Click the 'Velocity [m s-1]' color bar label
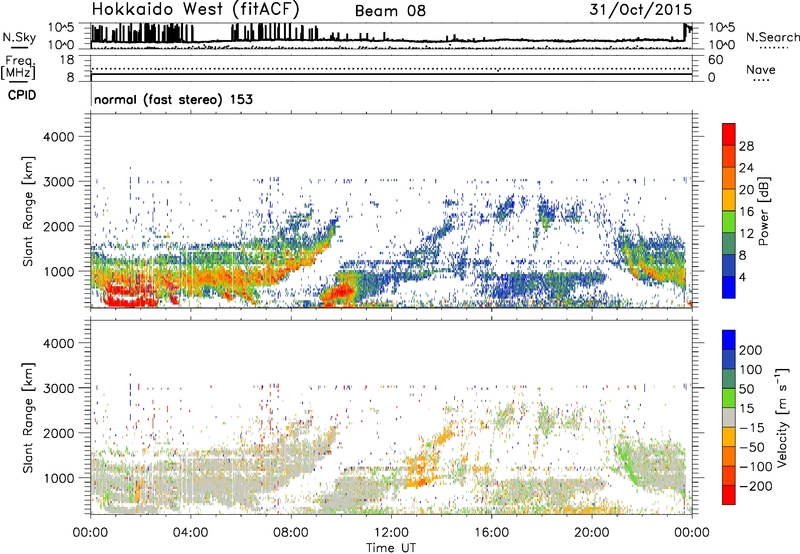 click(782, 417)
